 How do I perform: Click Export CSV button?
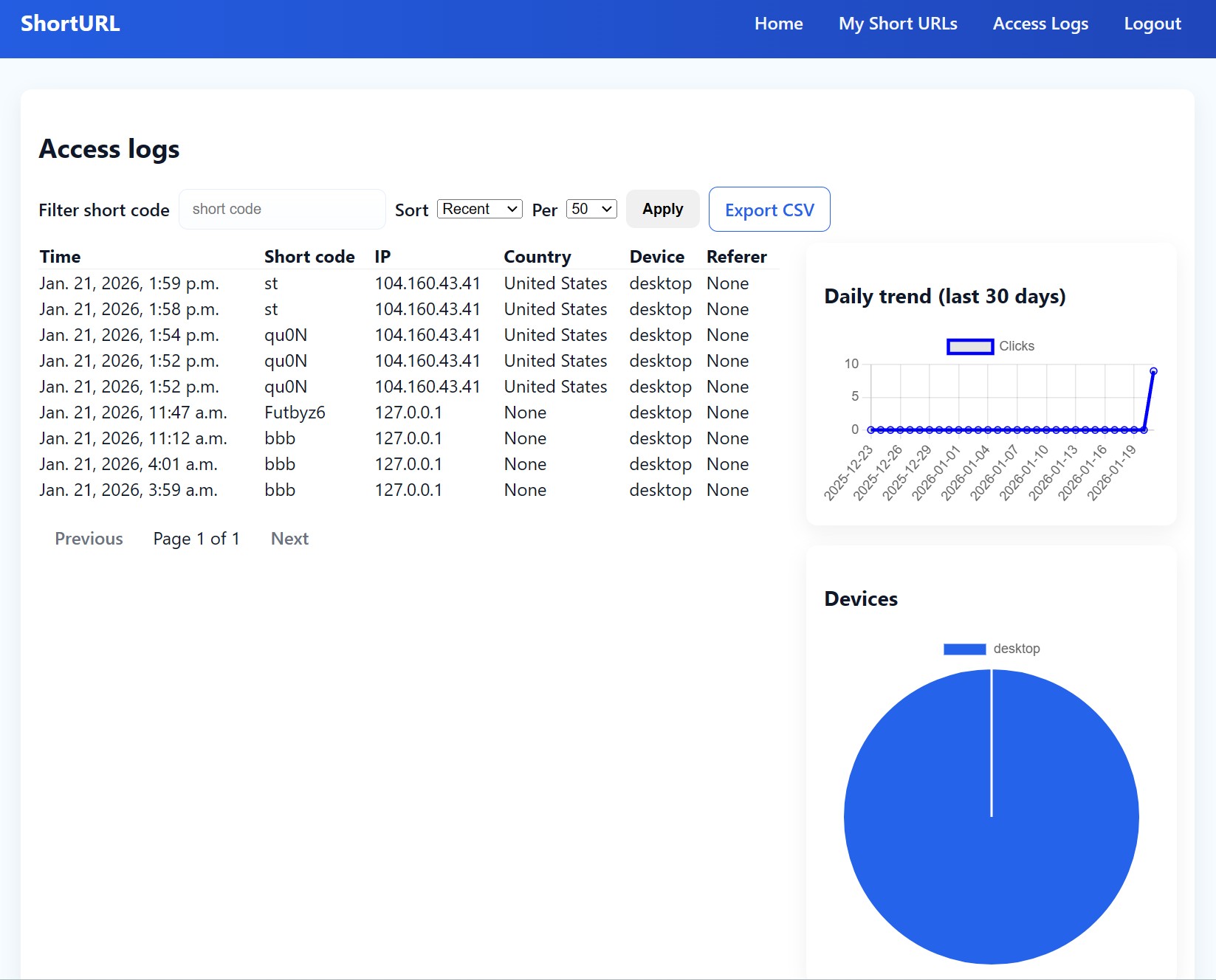coord(769,210)
